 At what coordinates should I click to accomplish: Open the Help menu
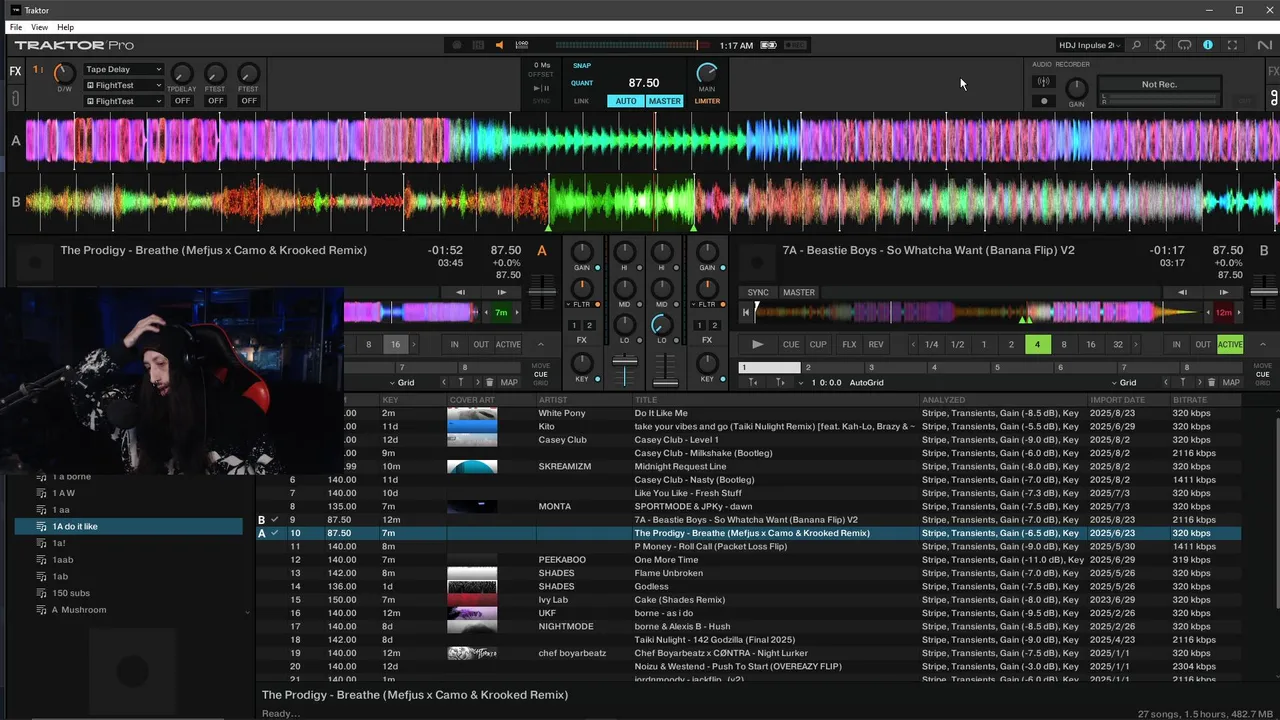pos(66,27)
